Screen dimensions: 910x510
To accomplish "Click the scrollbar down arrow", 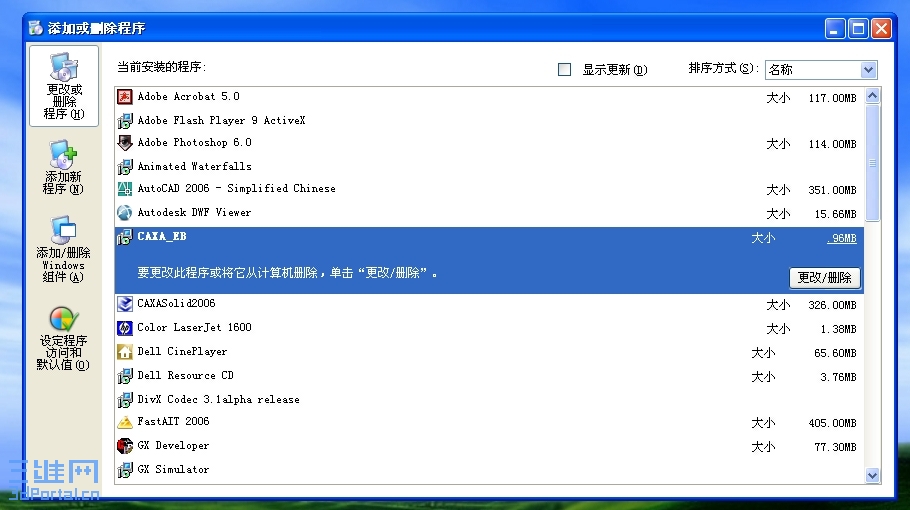I will coord(872,476).
